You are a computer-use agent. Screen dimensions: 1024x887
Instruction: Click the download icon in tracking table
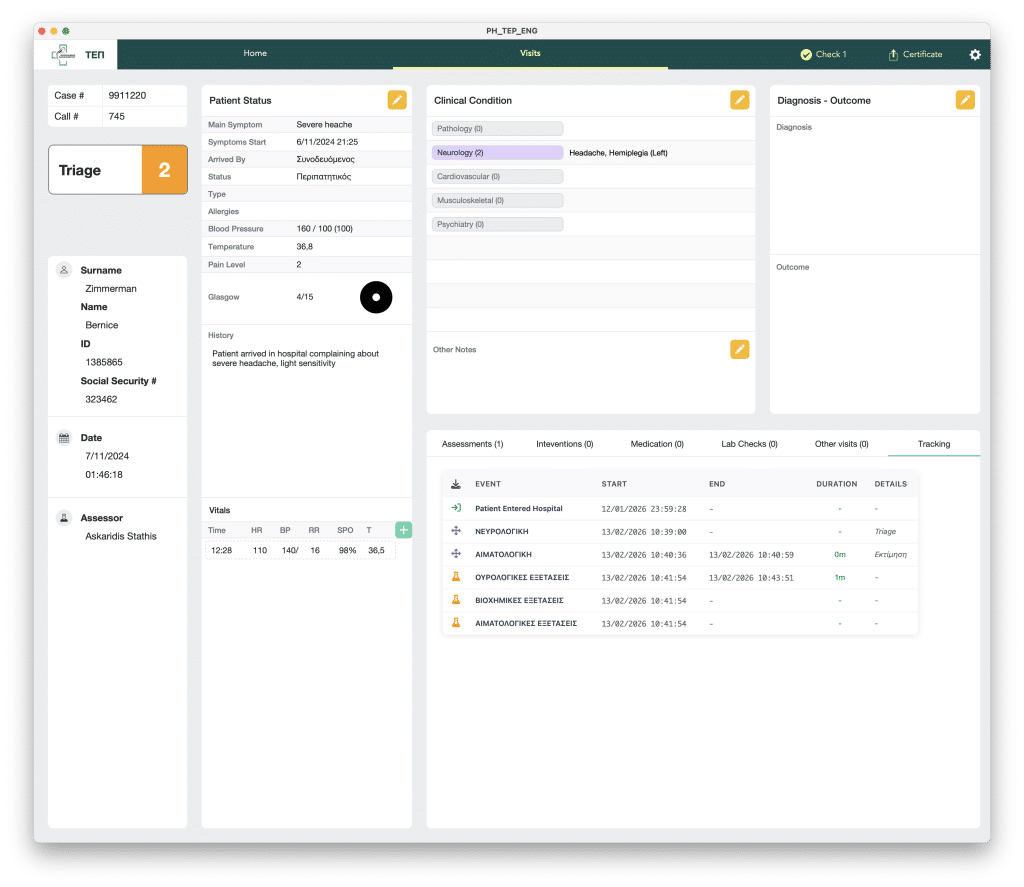456,484
